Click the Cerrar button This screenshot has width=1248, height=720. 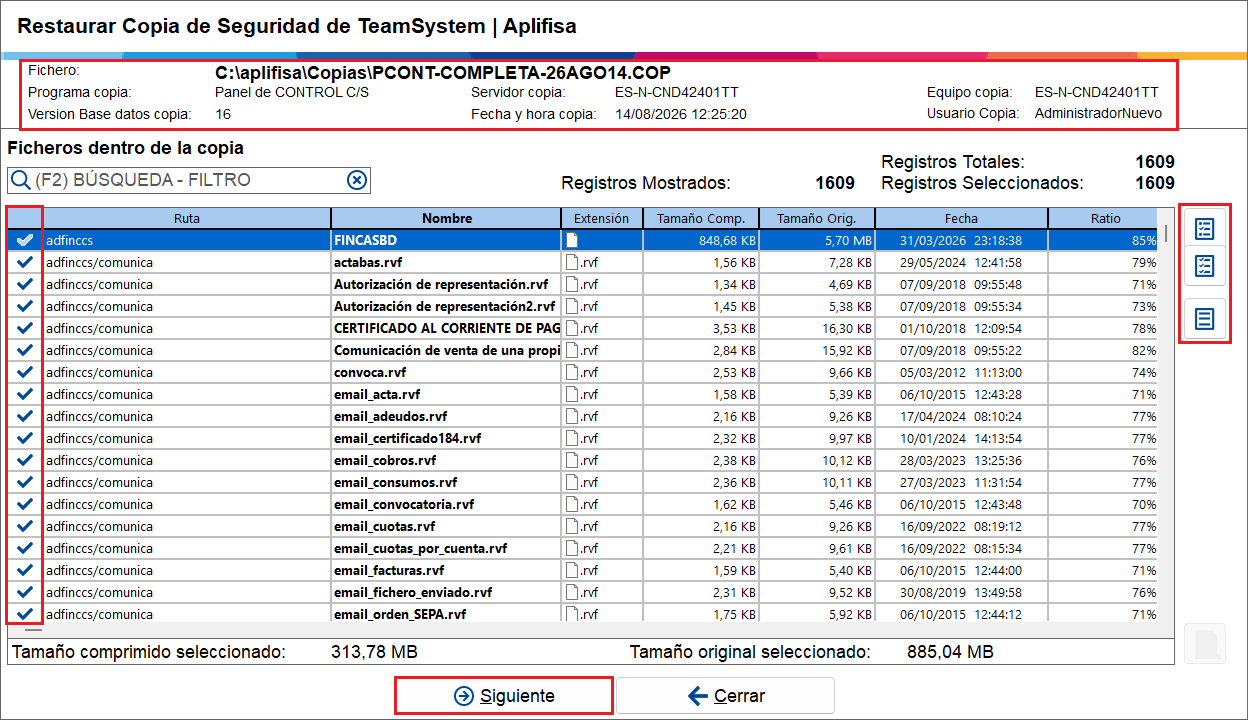point(725,696)
